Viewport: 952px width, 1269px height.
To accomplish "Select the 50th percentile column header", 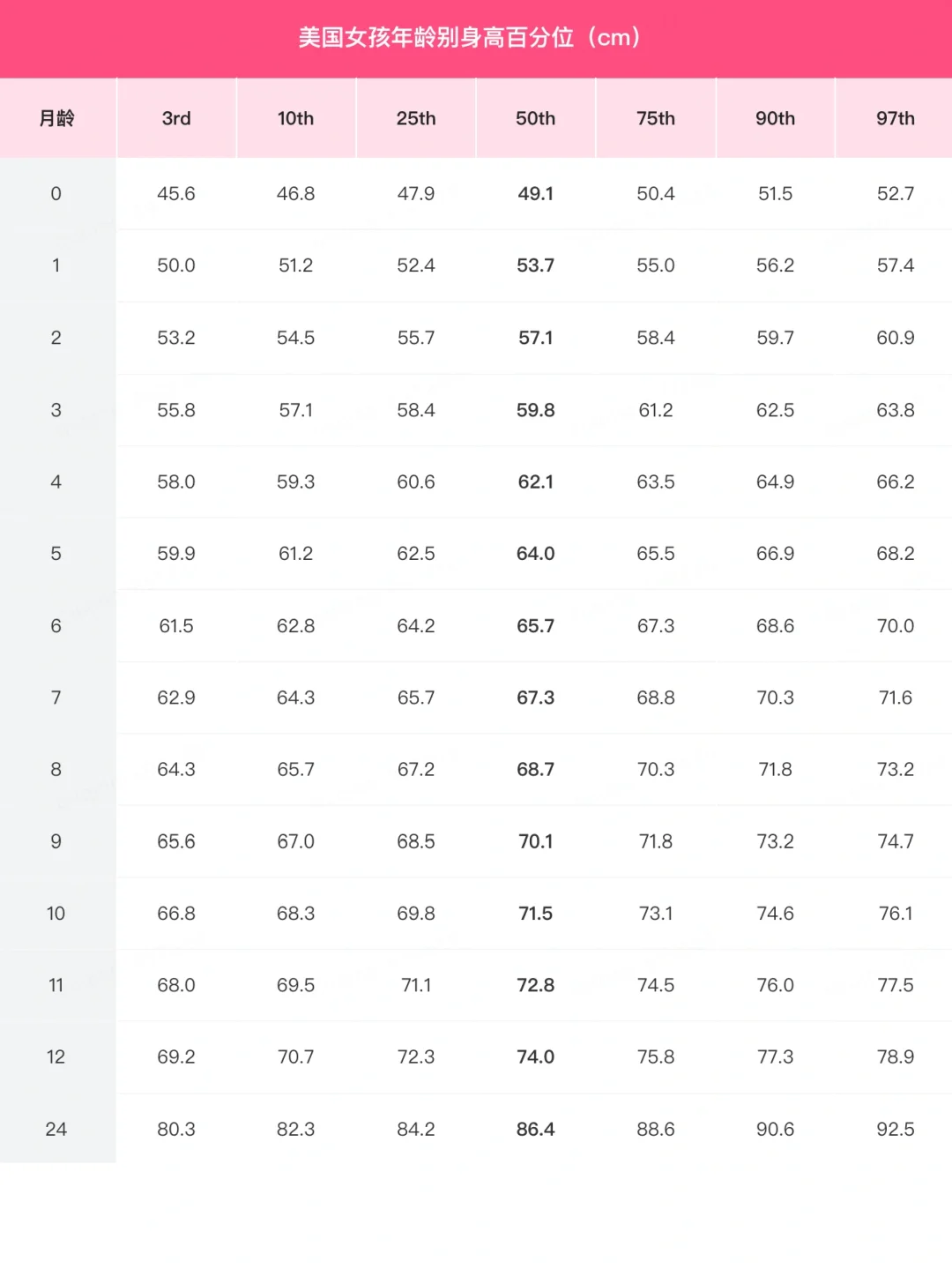I will (535, 118).
